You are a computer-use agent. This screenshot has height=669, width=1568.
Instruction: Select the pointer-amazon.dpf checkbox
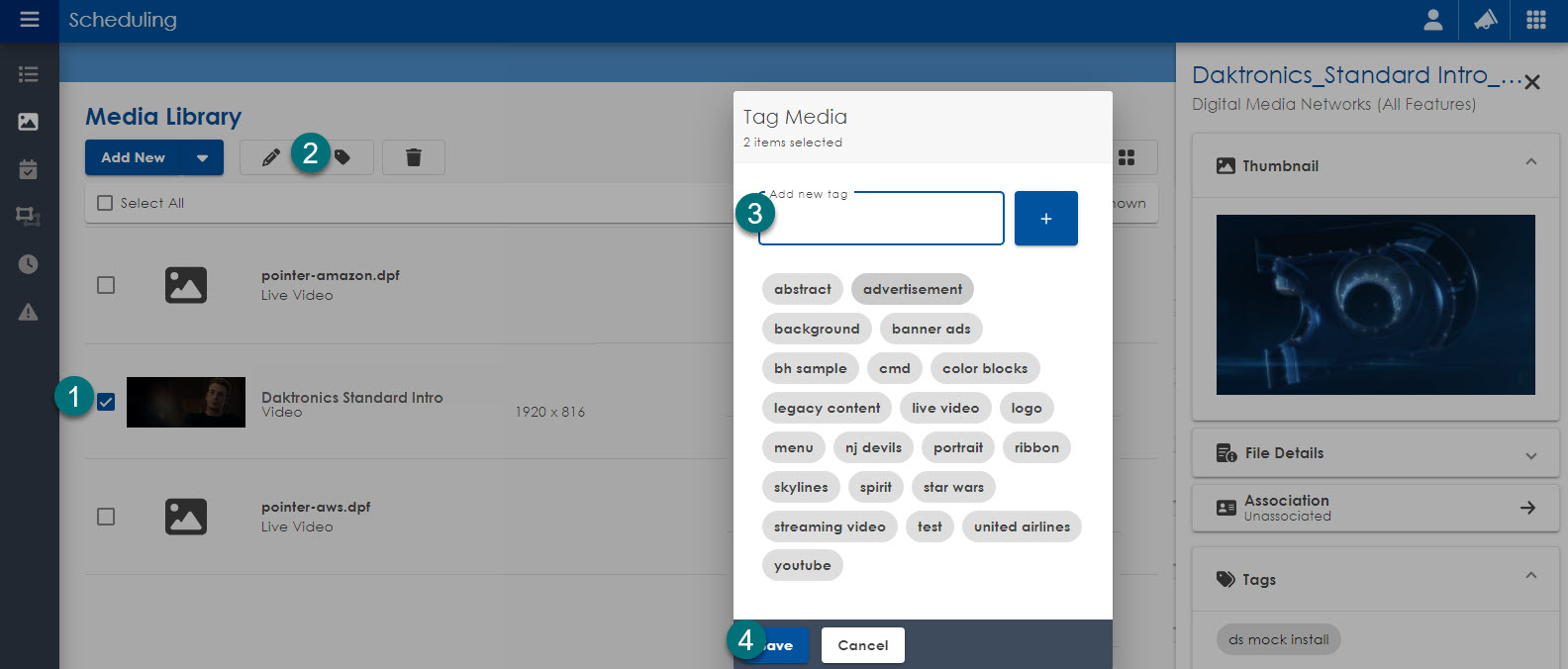[x=106, y=285]
